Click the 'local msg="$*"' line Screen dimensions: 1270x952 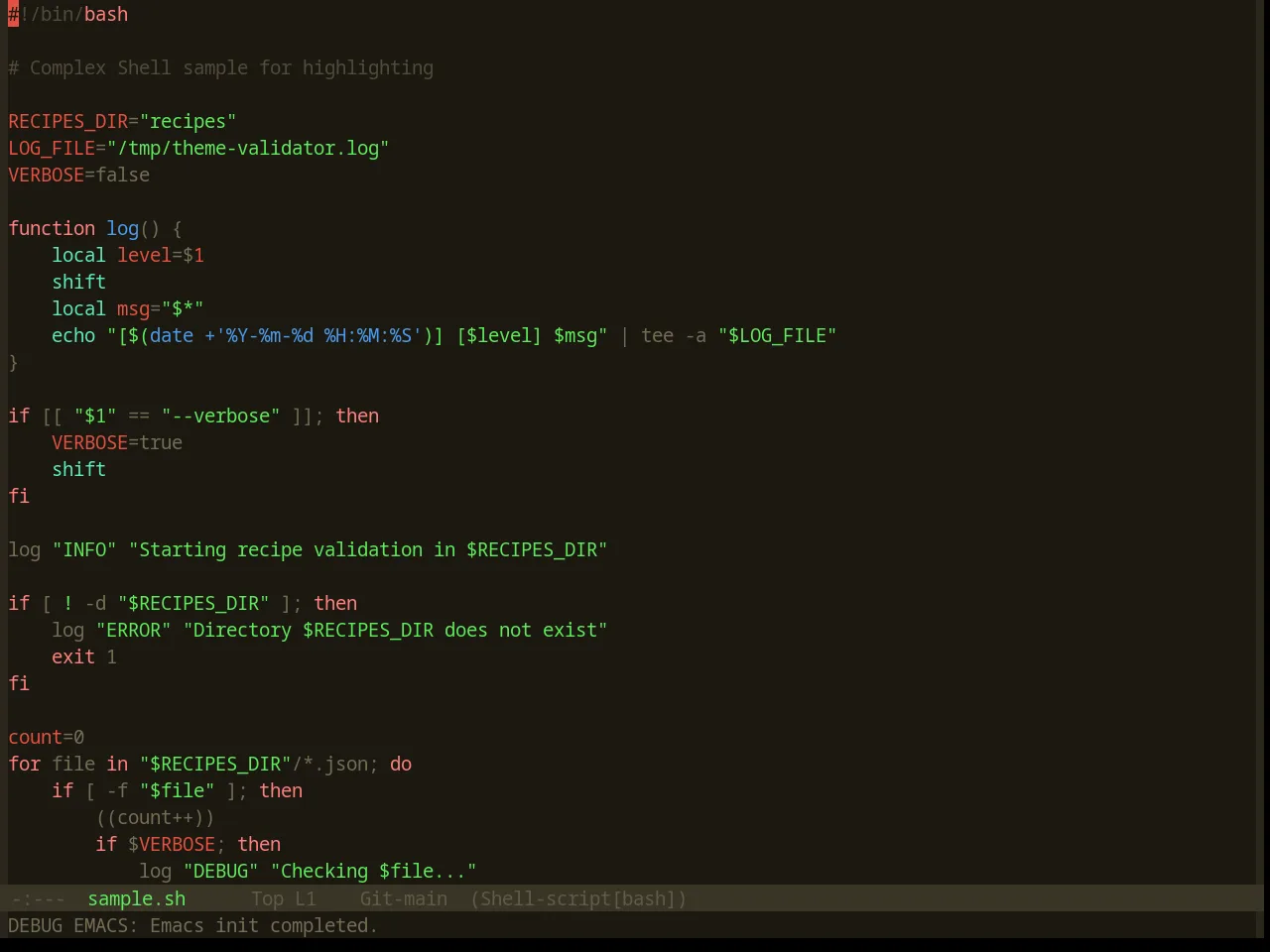pyautogui.click(x=128, y=308)
